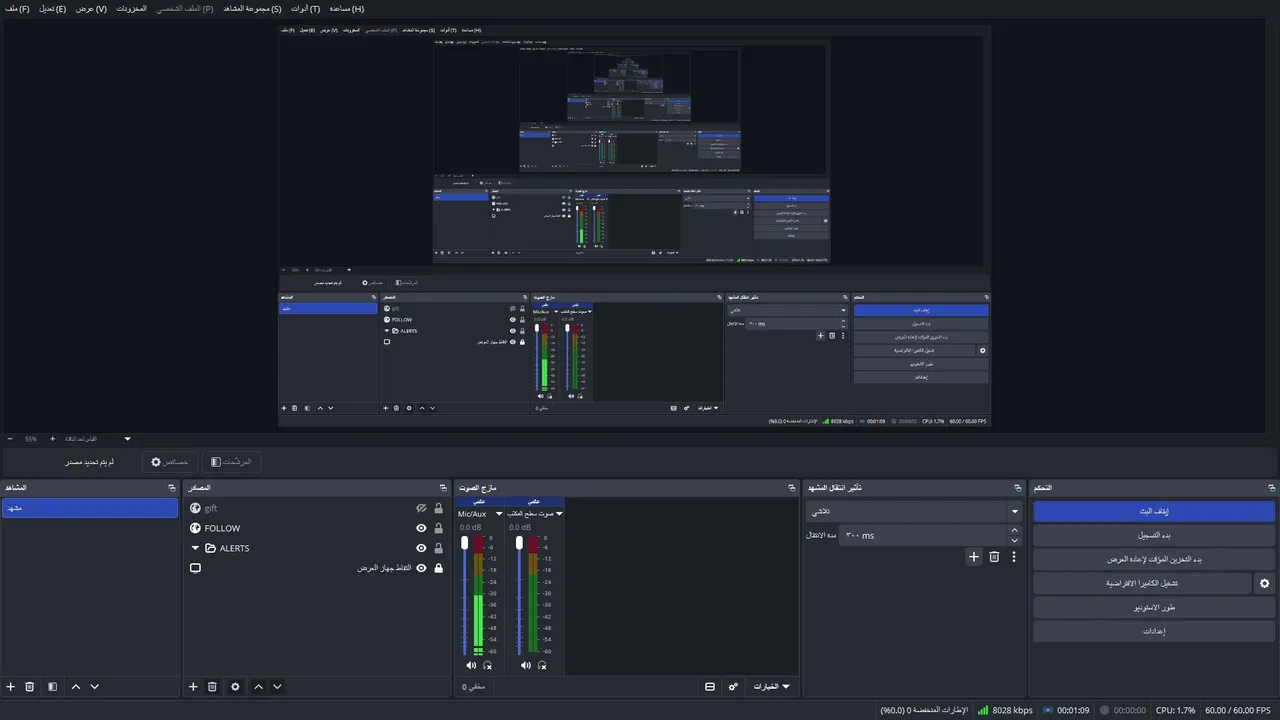
Task: Open إعدادات settings button in Controls
Action: tap(1154, 631)
